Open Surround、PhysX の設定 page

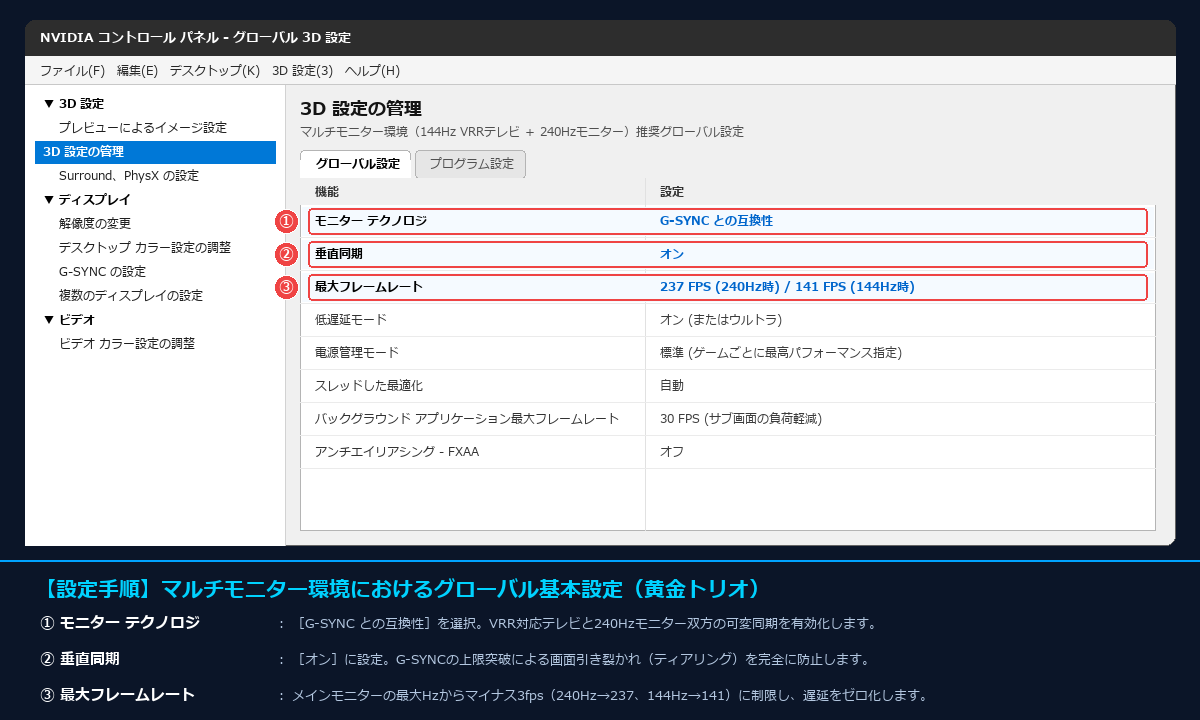click(x=129, y=176)
